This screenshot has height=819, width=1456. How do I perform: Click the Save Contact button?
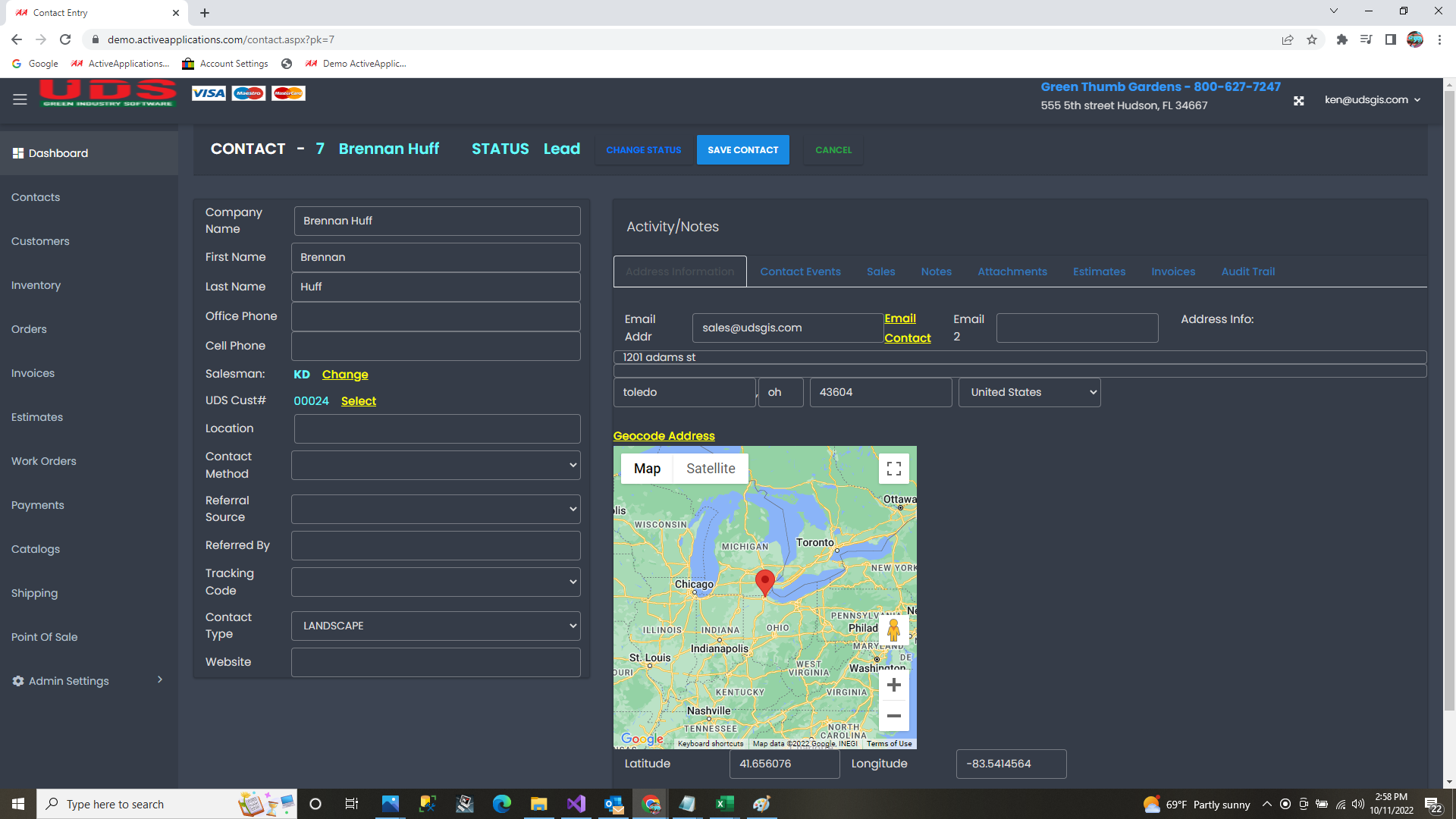(x=742, y=149)
